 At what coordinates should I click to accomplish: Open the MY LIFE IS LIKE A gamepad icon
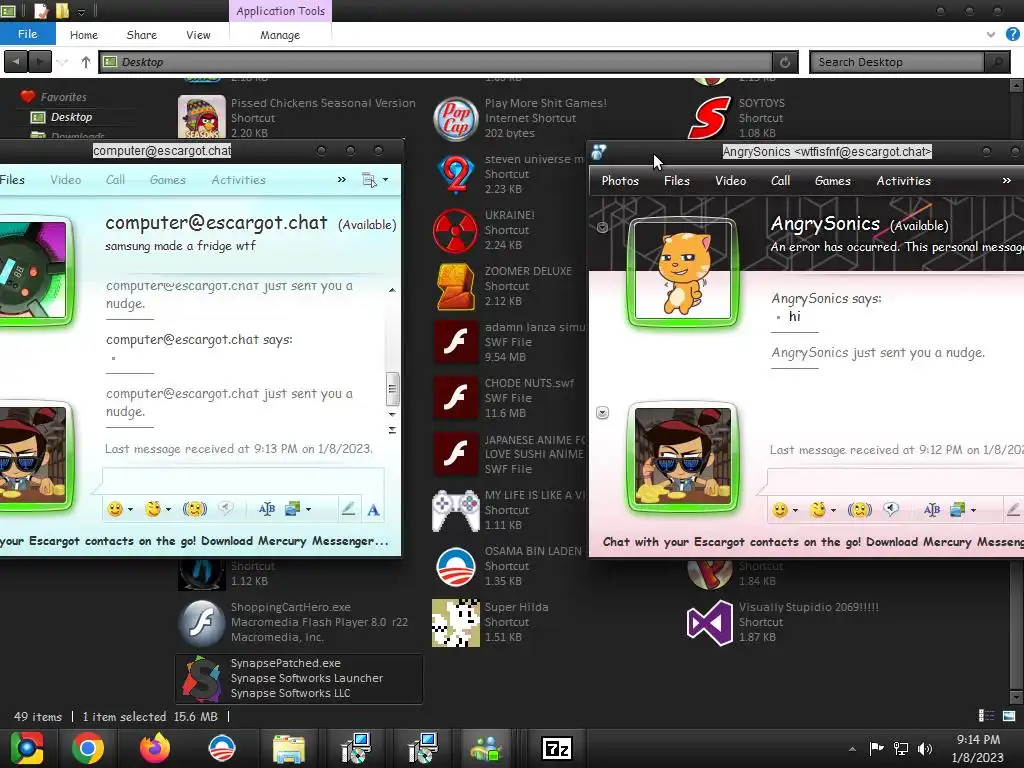coord(455,510)
